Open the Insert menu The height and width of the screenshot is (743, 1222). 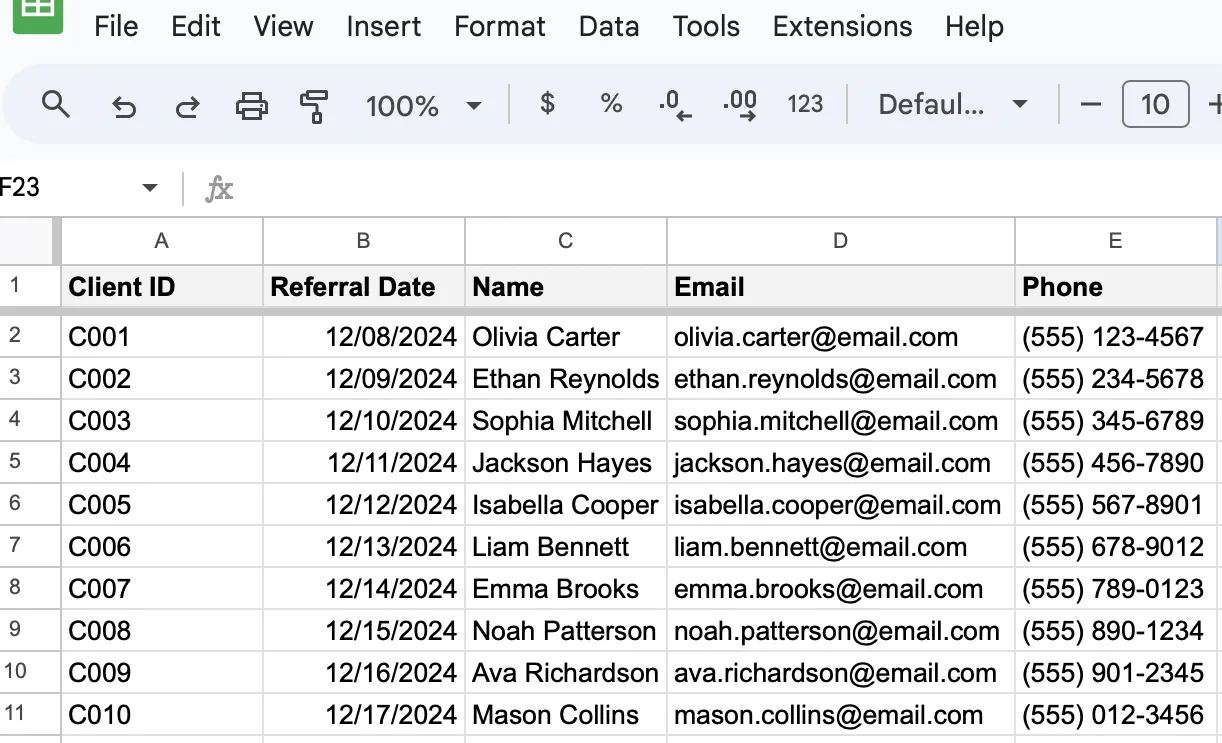pos(384,26)
